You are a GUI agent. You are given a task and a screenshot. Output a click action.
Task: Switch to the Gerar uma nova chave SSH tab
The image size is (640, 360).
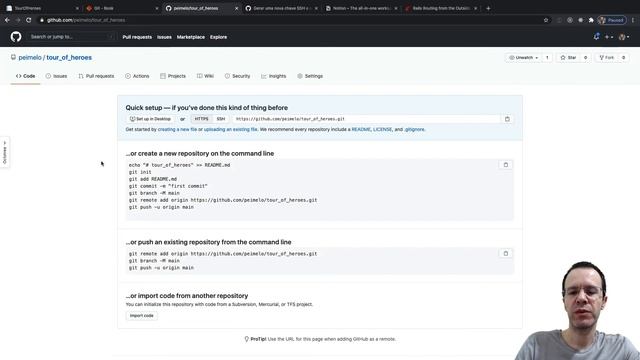282,8
